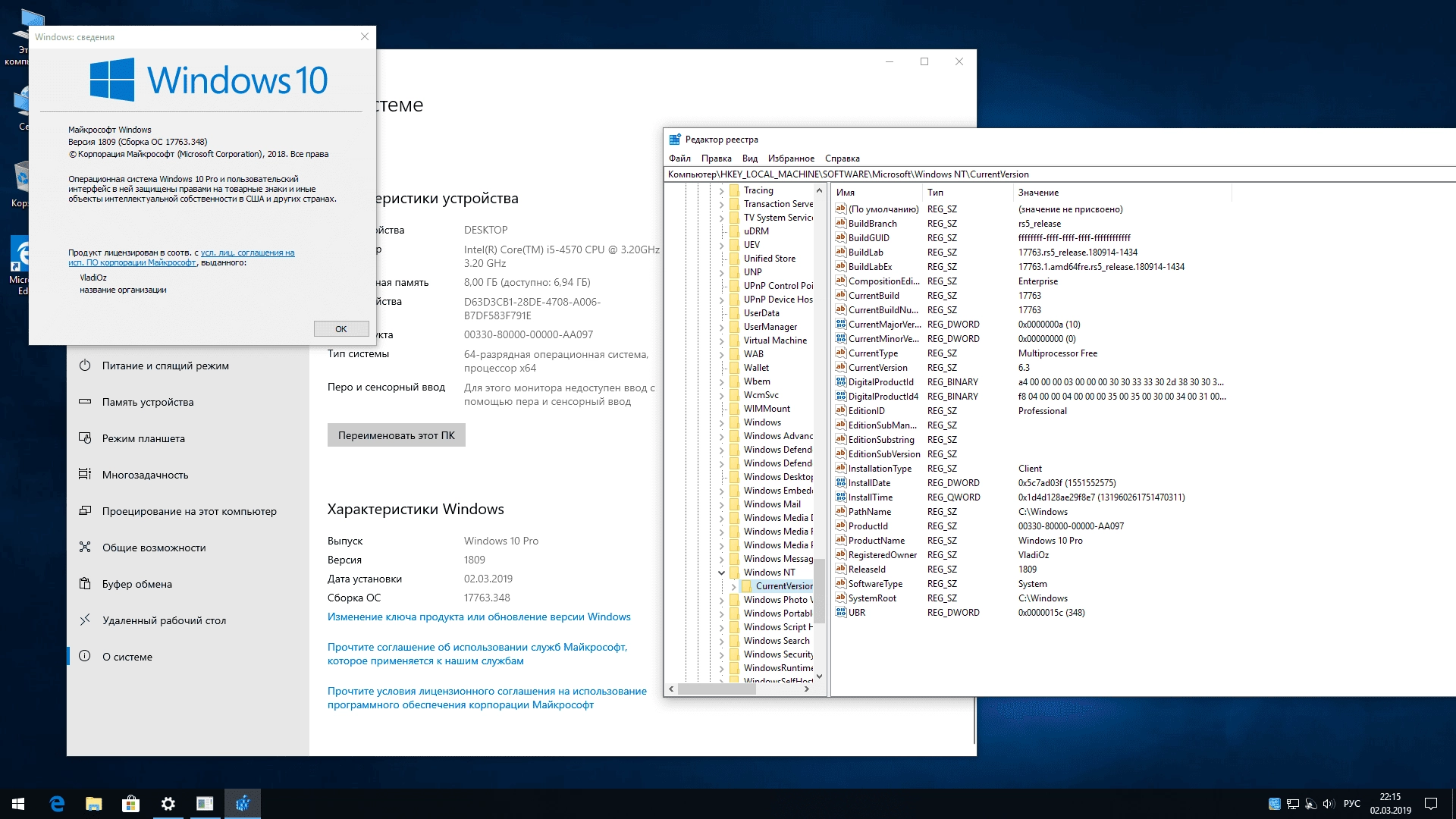1456x819 pixels.
Task: Expand the Windows Photo Viewer registry key
Action: coord(721,600)
